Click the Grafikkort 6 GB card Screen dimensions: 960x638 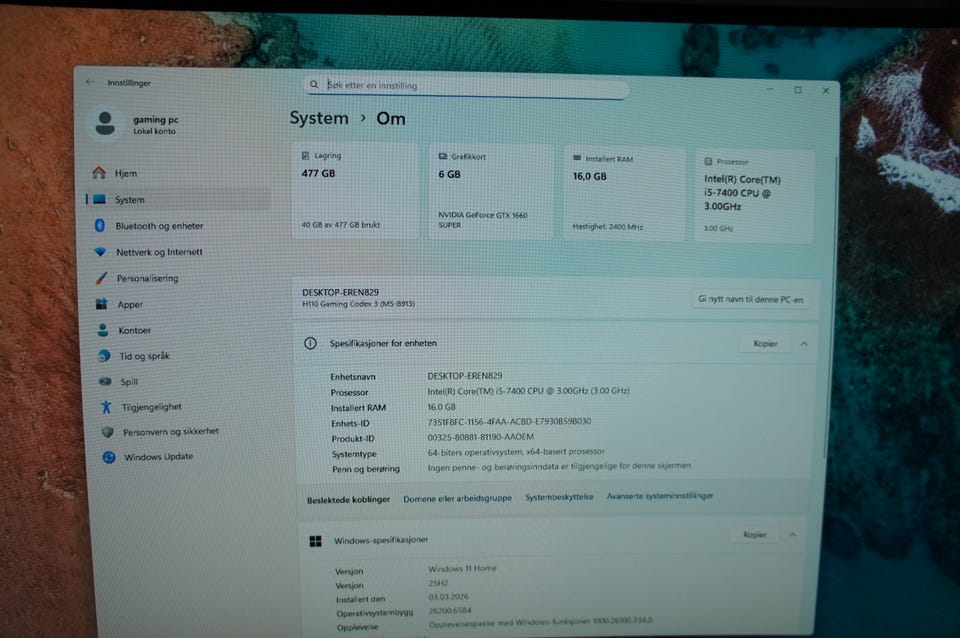pos(492,192)
